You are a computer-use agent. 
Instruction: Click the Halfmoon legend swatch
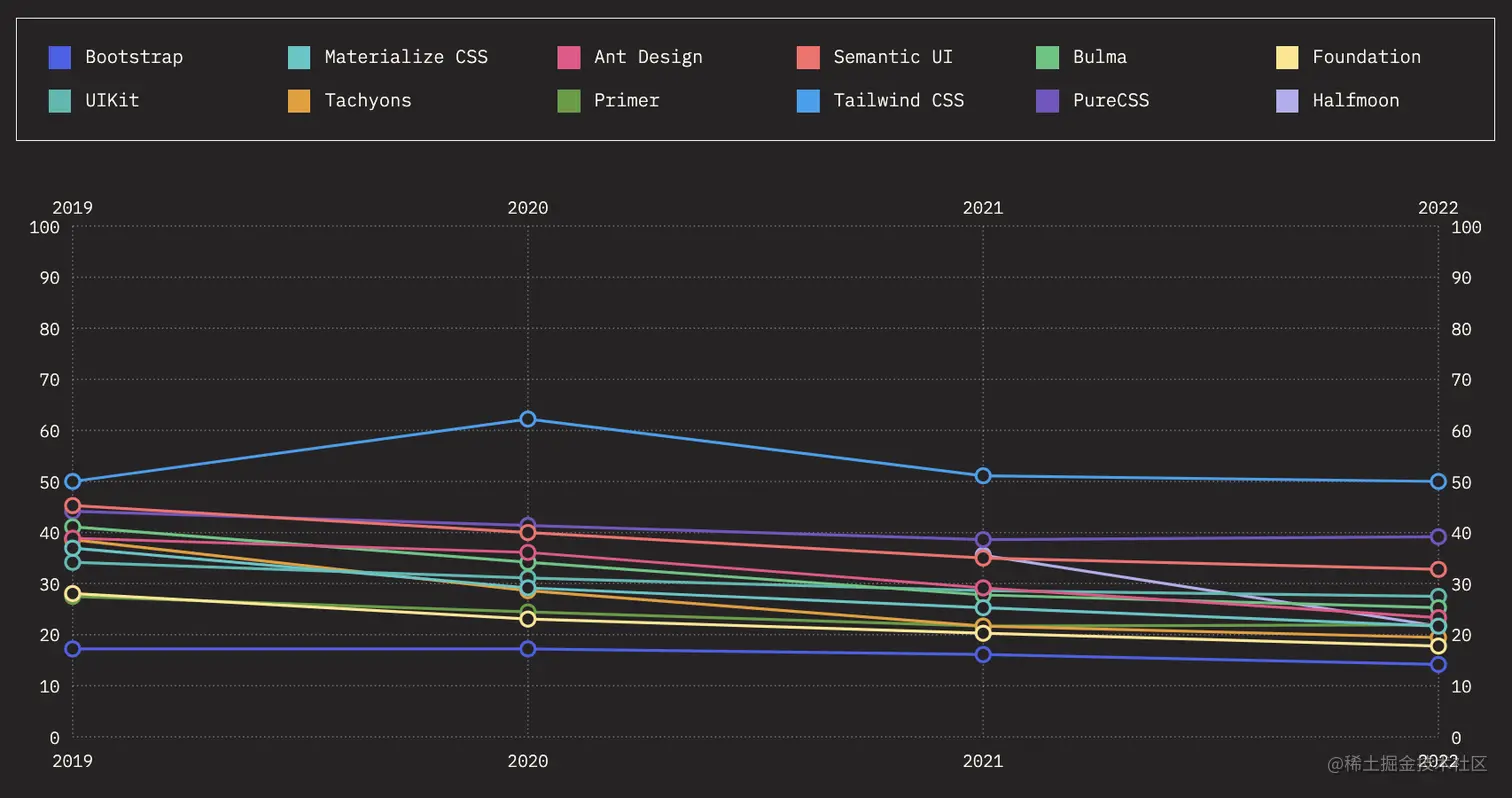tap(1287, 100)
